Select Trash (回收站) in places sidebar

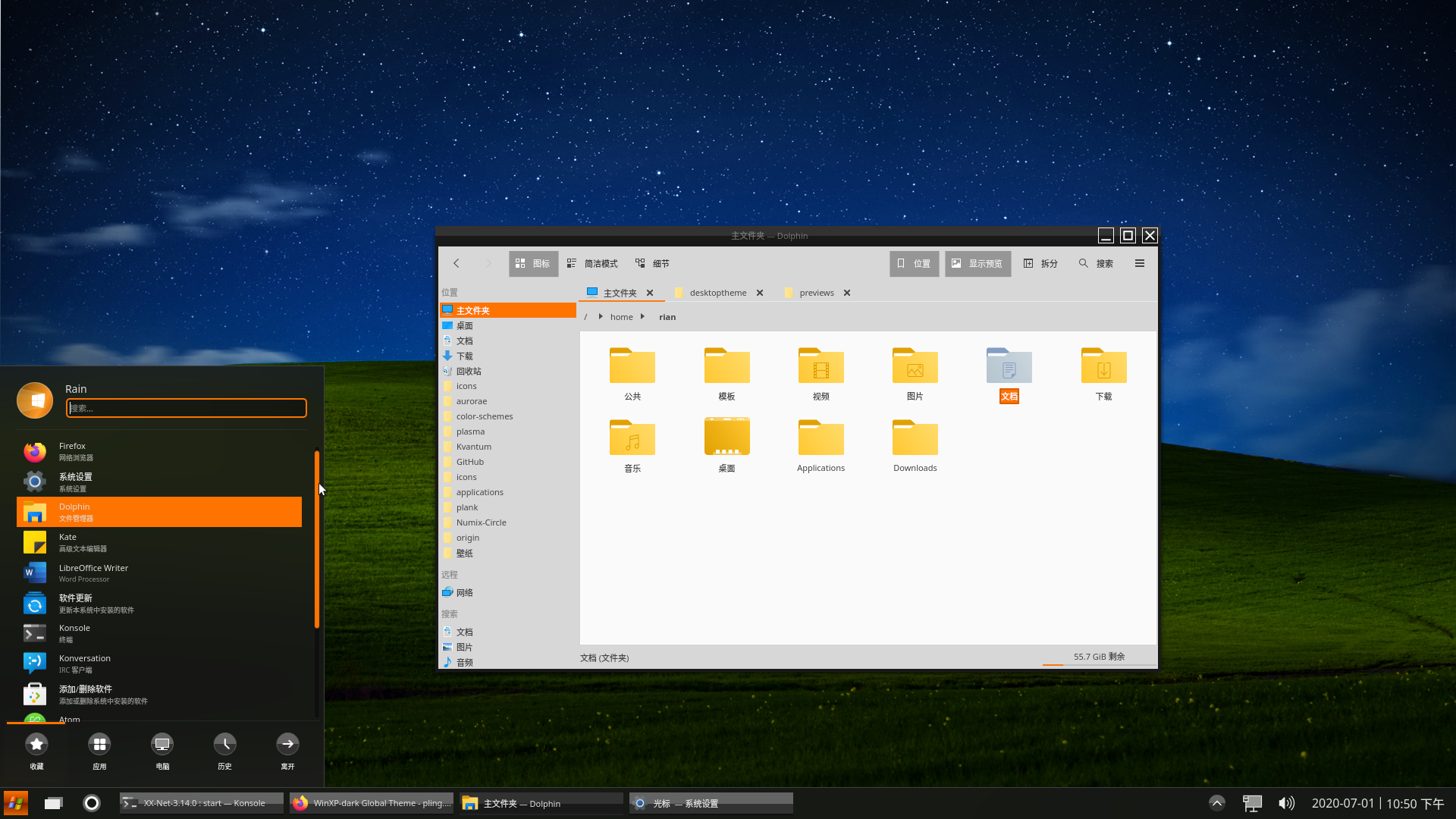[507, 371]
